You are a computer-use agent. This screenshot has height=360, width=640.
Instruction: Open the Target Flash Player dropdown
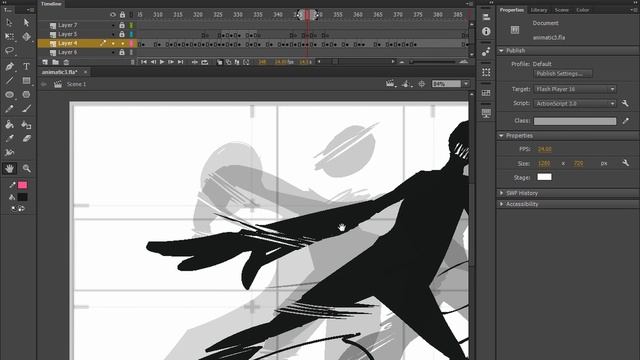point(575,89)
